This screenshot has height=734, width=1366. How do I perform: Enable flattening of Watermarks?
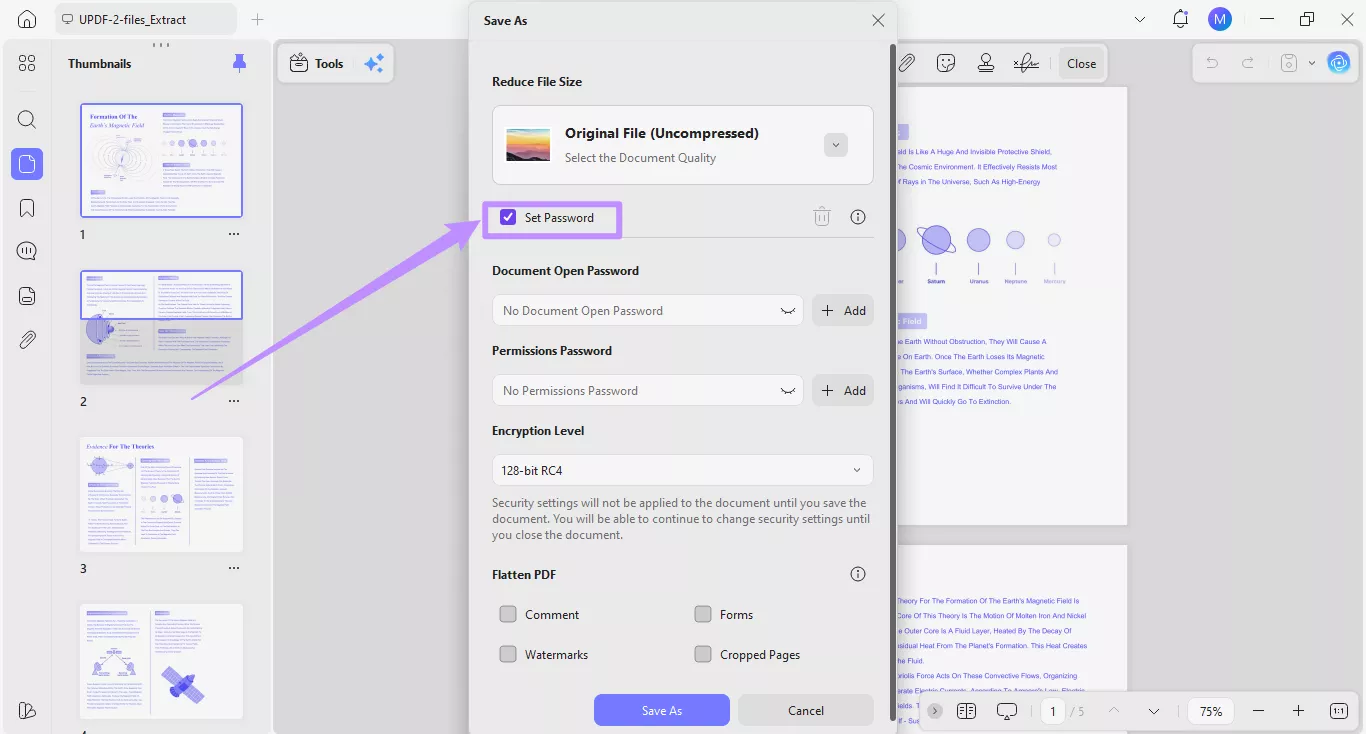point(508,654)
